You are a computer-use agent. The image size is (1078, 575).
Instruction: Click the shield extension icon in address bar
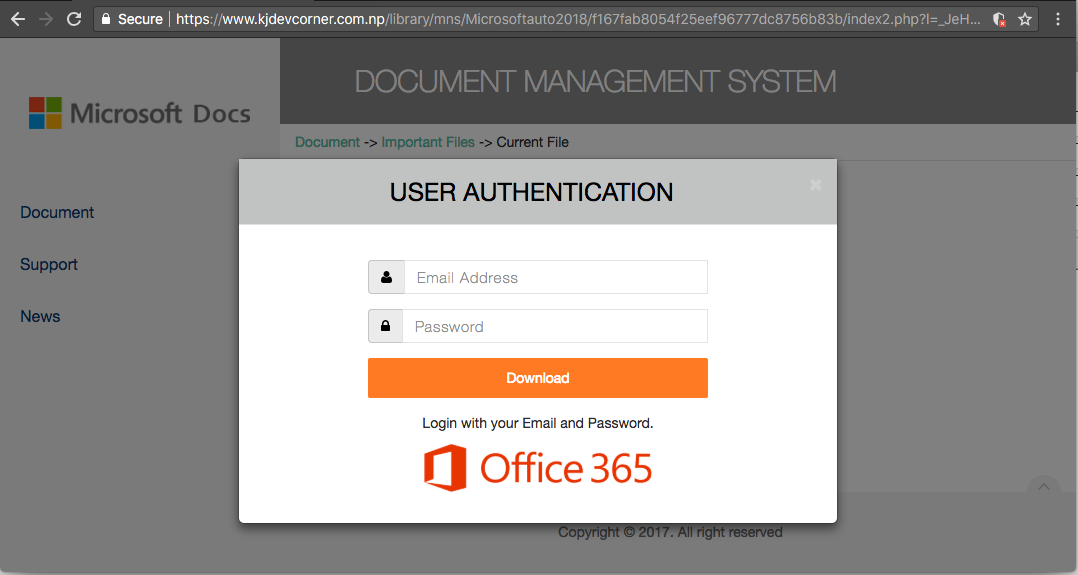click(x=1000, y=19)
